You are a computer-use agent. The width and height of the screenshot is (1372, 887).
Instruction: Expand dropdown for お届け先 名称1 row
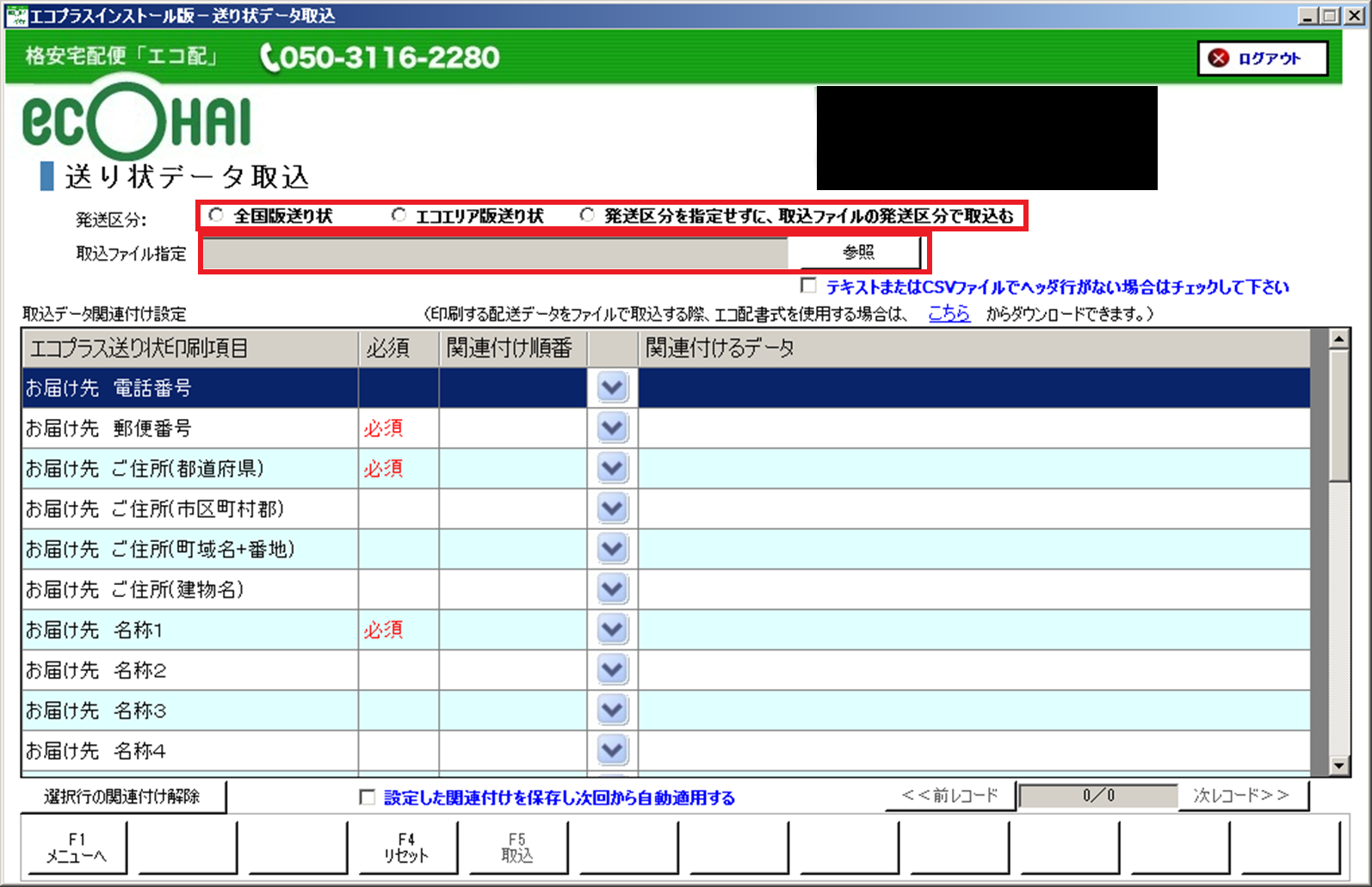(x=612, y=629)
